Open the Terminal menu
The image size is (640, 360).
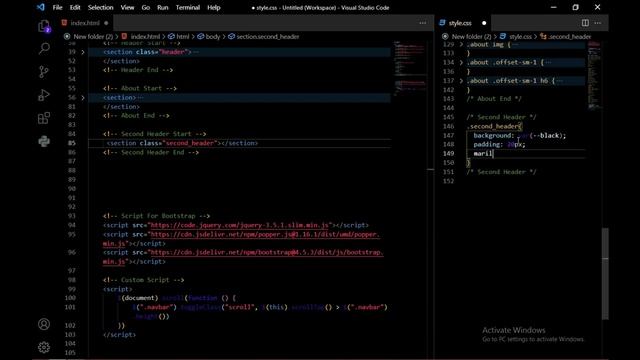tap(188, 7)
